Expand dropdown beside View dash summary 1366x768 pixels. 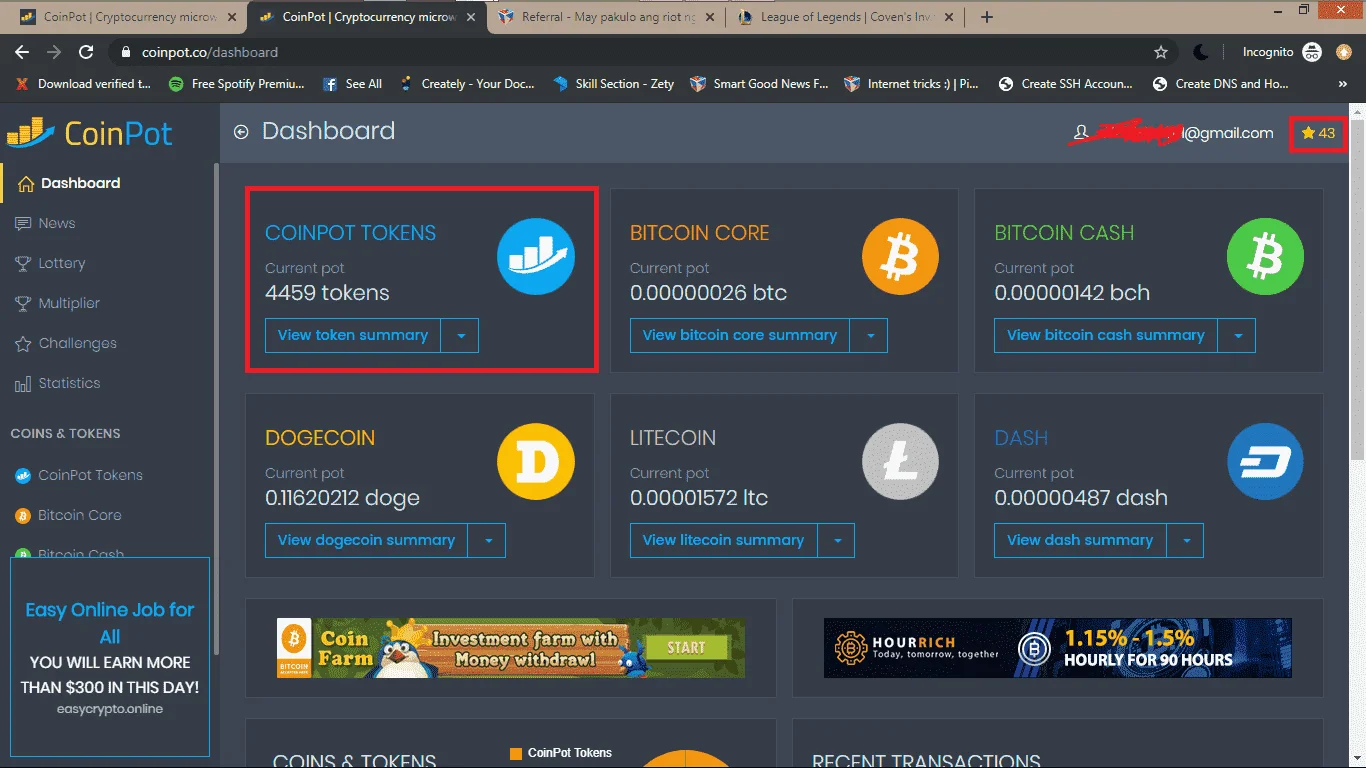click(1185, 540)
